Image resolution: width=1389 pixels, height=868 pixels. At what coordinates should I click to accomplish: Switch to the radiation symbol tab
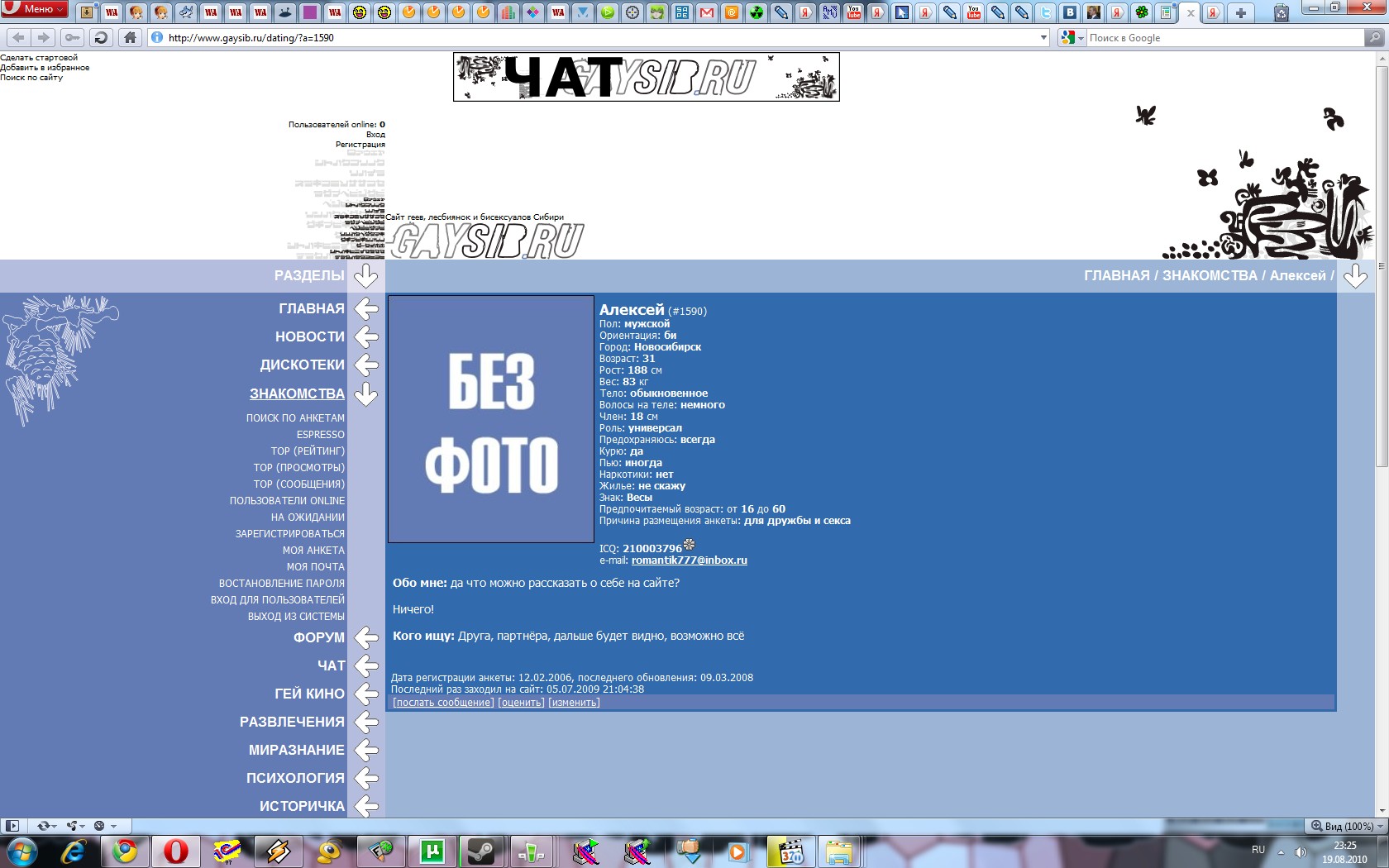[x=757, y=12]
